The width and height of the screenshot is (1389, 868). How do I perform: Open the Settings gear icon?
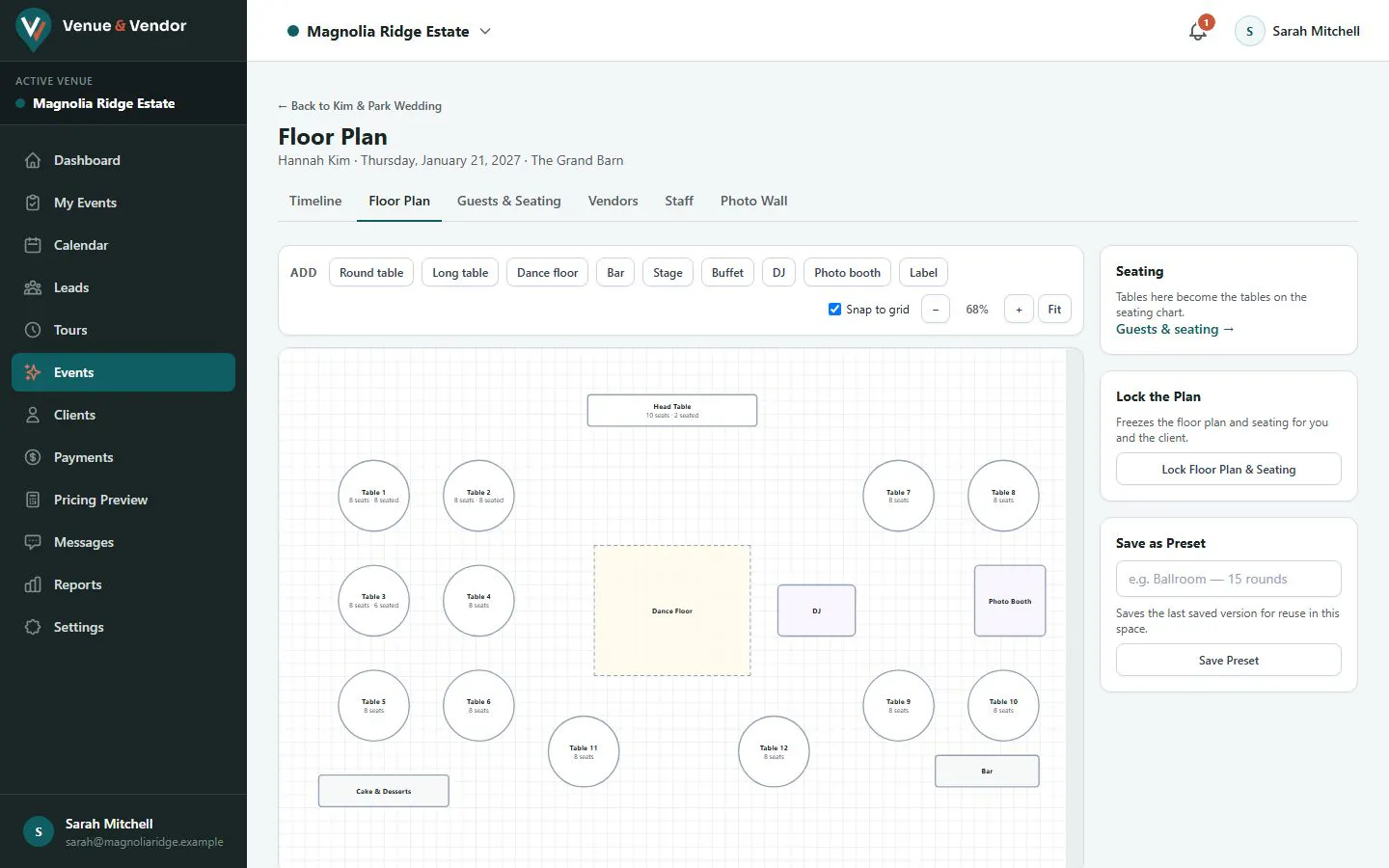(x=33, y=627)
